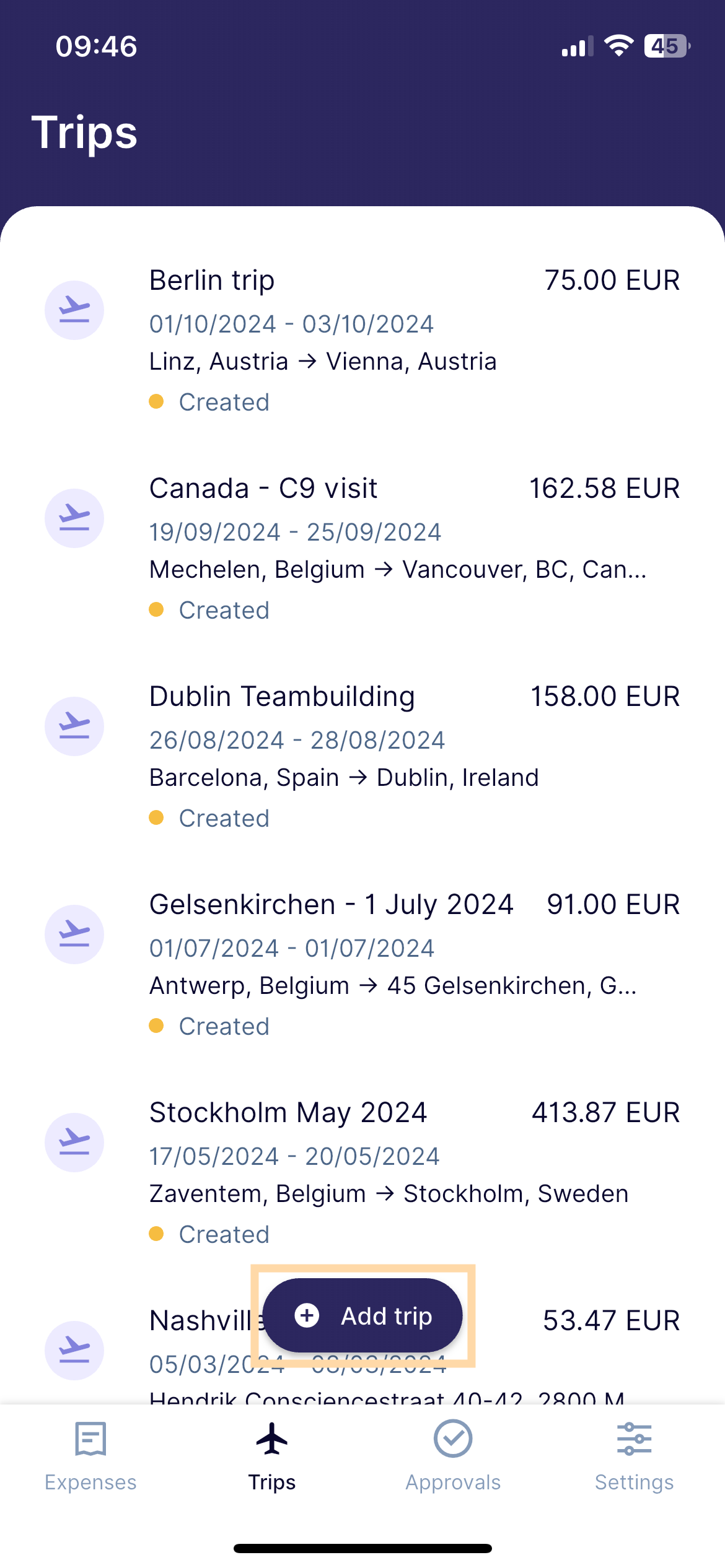Screen dimensions: 725x1568
Task: Tap the Stockholm May 2024 flight icon
Action: (x=74, y=1143)
